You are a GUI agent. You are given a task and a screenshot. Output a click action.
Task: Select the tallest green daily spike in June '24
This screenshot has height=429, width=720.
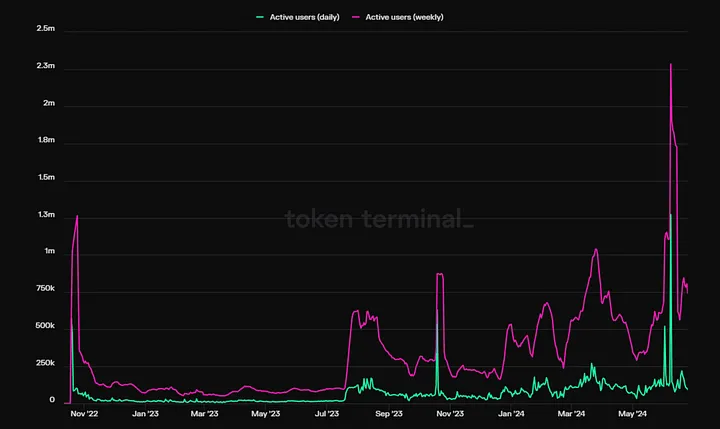(670, 215)
